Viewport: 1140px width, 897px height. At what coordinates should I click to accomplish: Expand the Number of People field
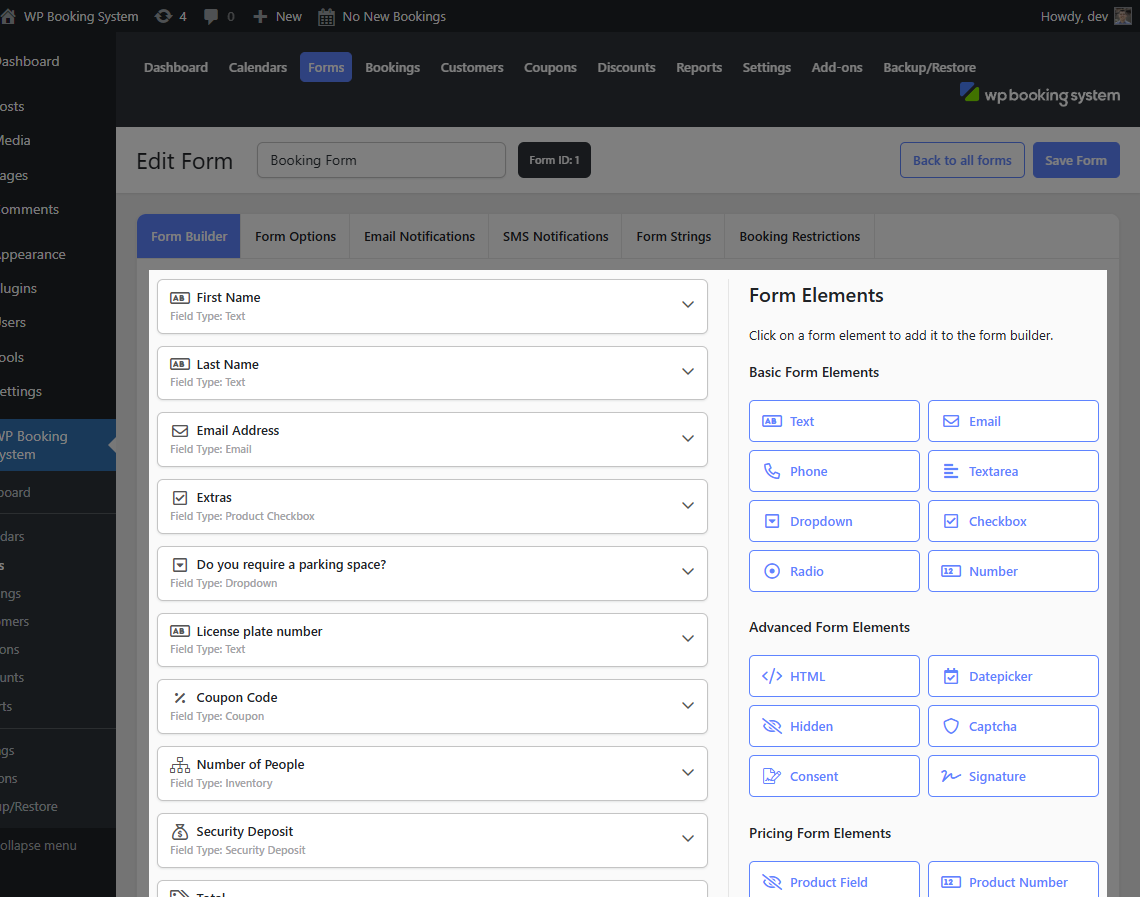(687, 772)
